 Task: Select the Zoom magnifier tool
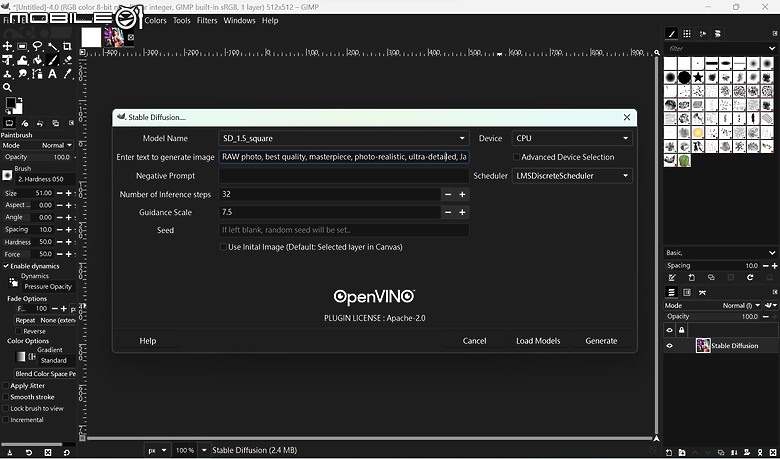point(7,88)
